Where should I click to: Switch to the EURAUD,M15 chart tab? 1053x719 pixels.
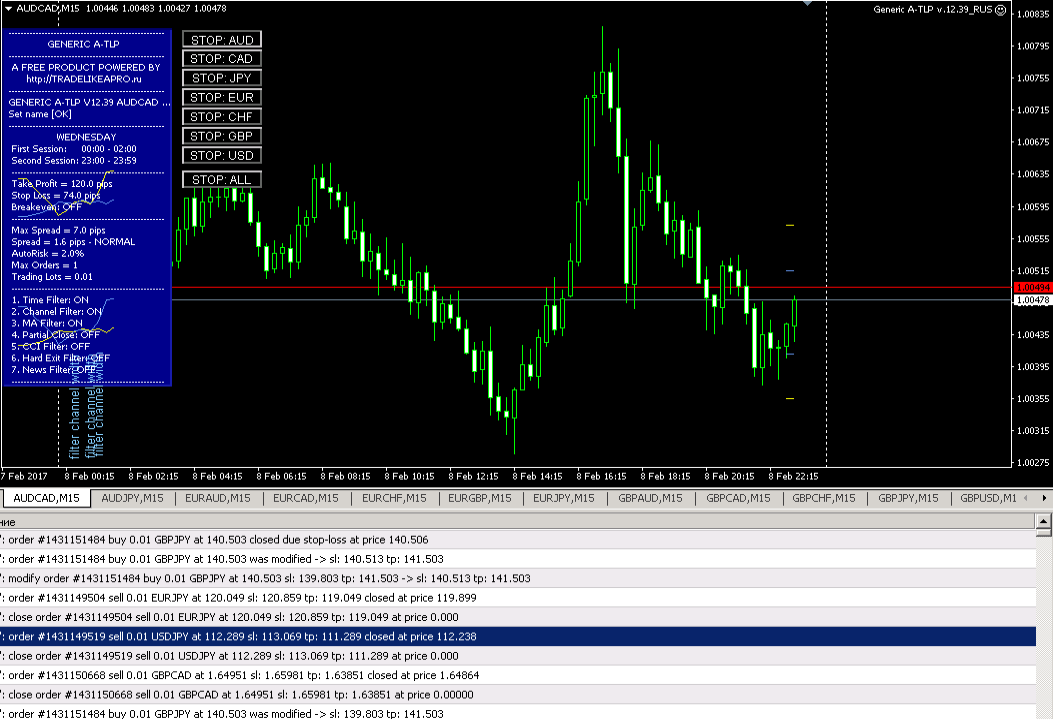pyautogui.click(x=218, y=498)
